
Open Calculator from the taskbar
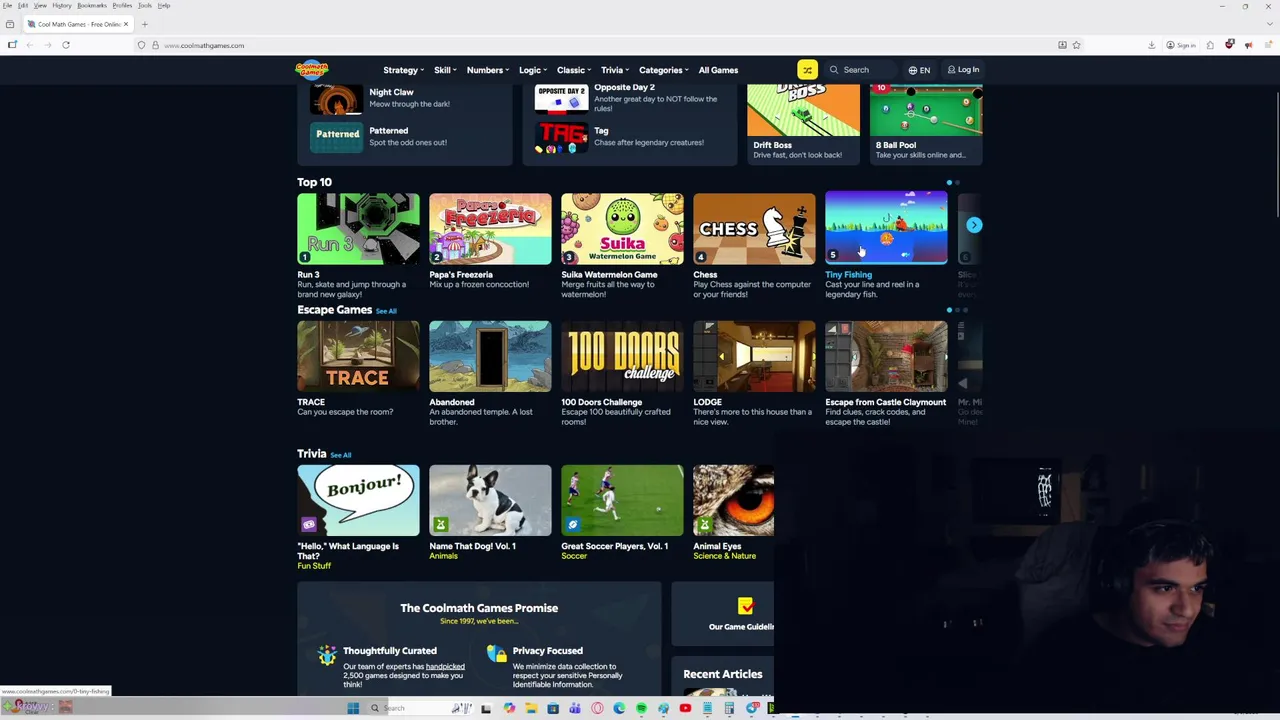click(729, 708)
